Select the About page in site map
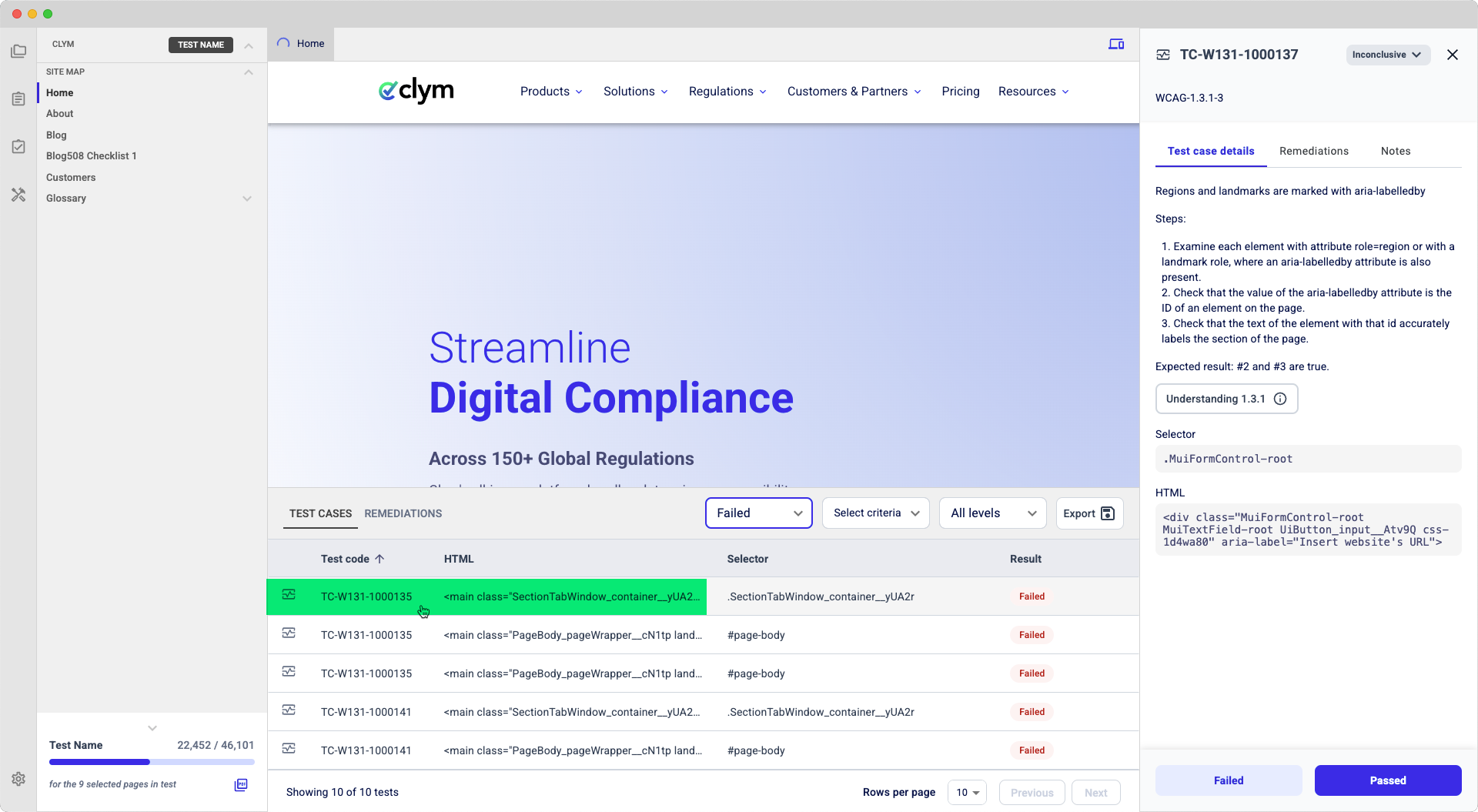The height and width of the screenshot is (812, 1478). [60, 114]
